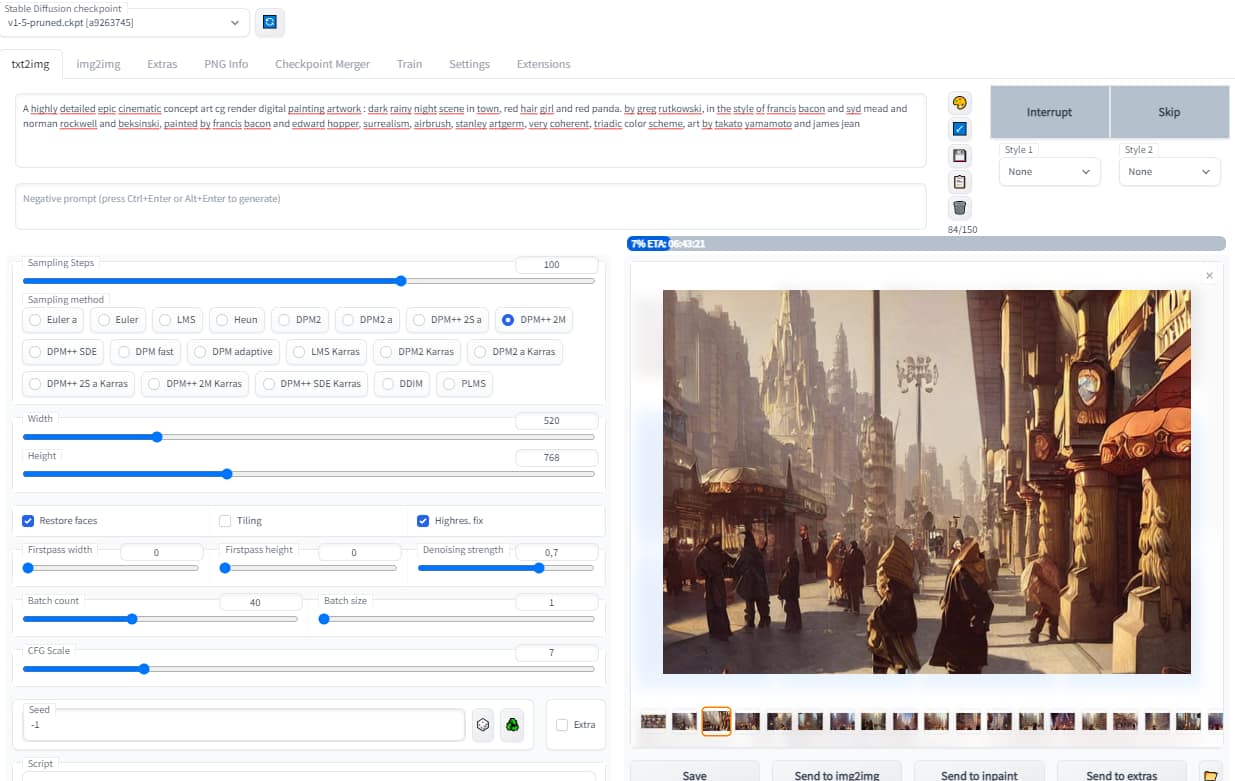Click the artist palette icon
Screen dimensions: 1235x781
(x=959, y=103)
